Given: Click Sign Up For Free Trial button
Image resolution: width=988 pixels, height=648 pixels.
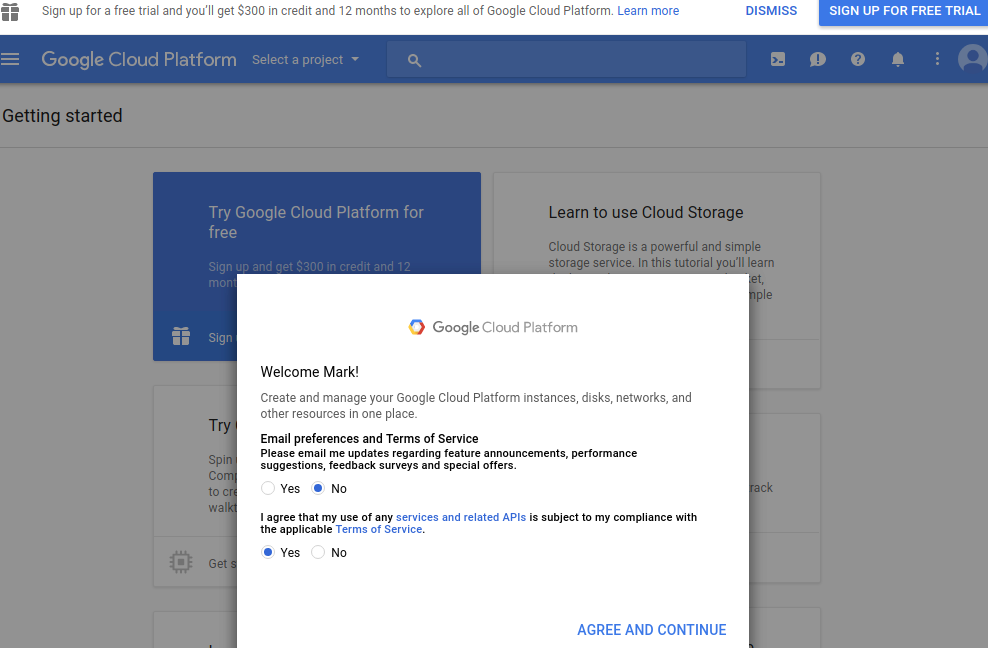Looking at the screenshot, I should [904, 11].
